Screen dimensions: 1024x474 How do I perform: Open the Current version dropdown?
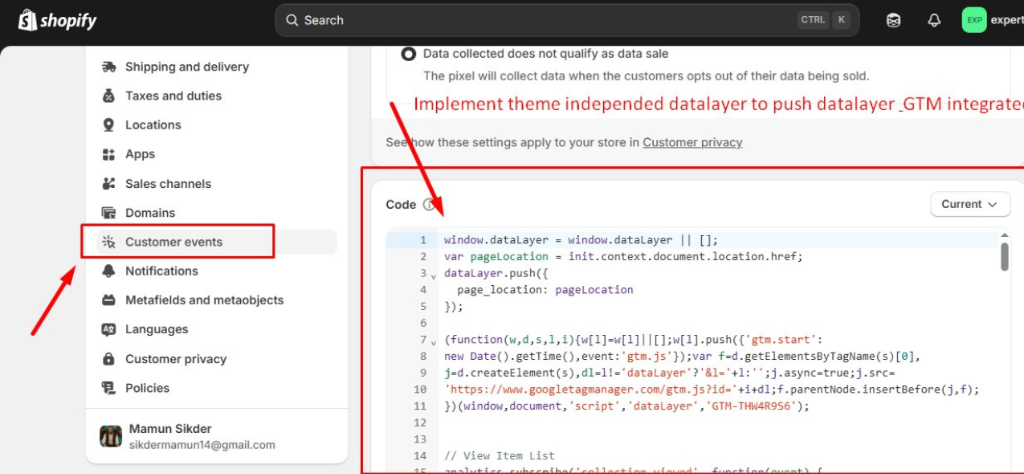point(970,204)
